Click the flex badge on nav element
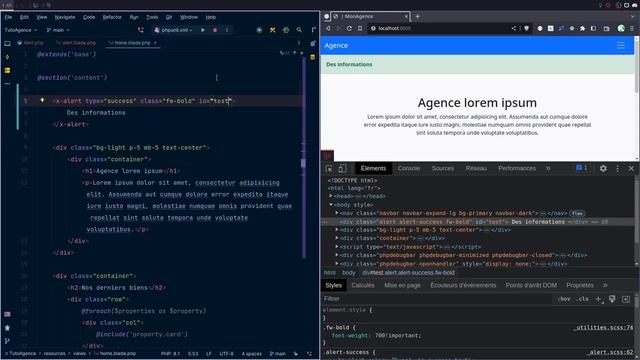 [x=577, y=213]
